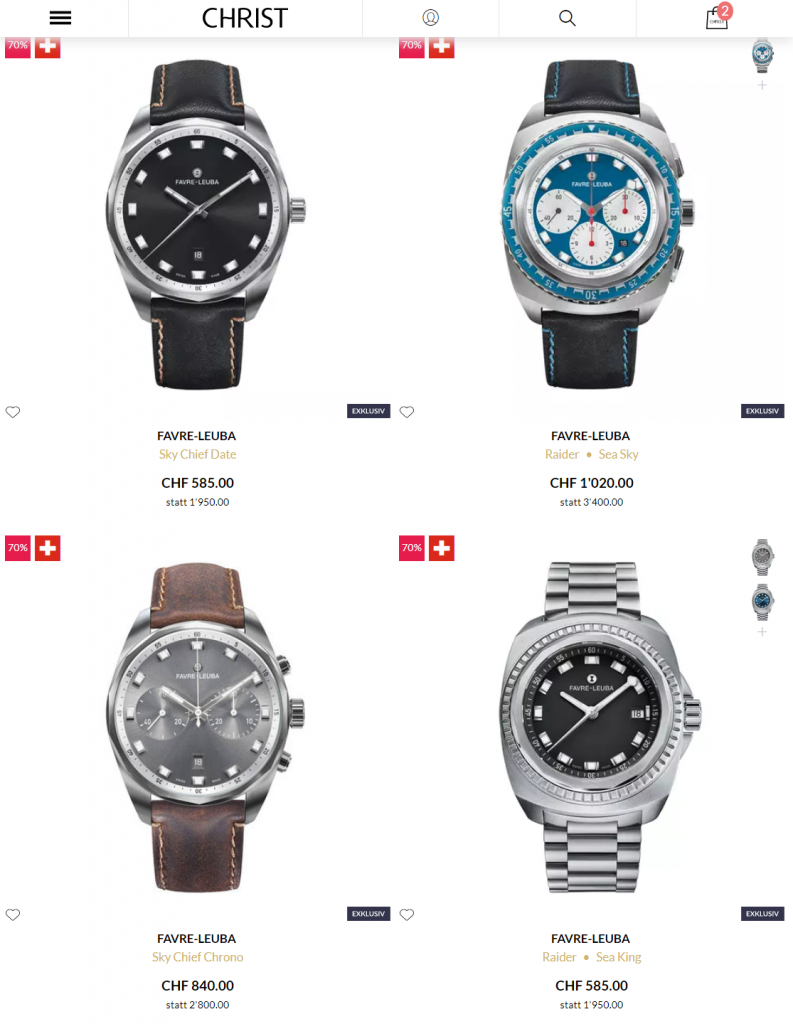Select the blue-dial Sea King variant thumbnail
The image size is (793, 1024).
pyautogui.click(x=762, y=602)
